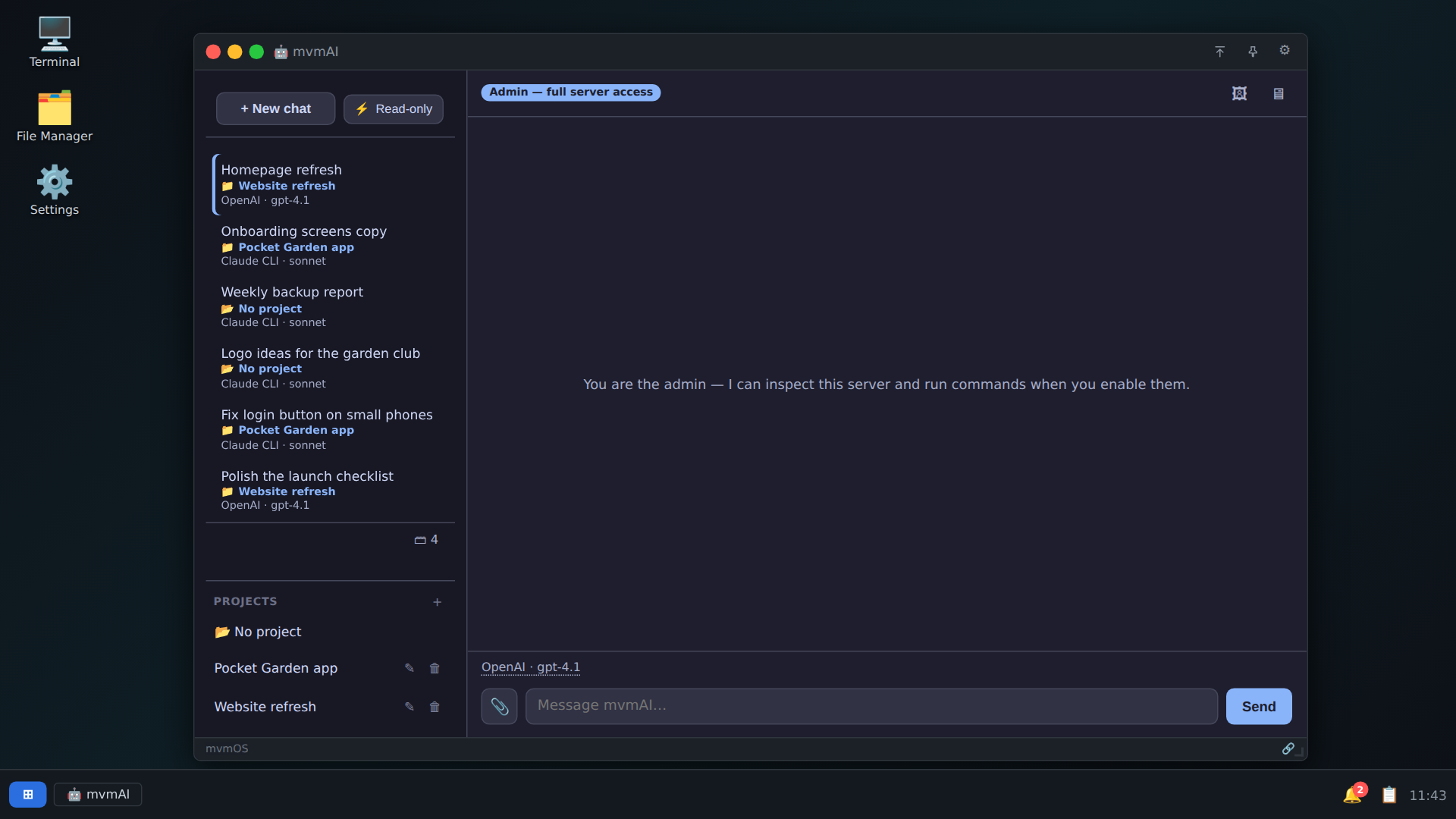Click the mvmAI taskbar button

pos(98,794)
